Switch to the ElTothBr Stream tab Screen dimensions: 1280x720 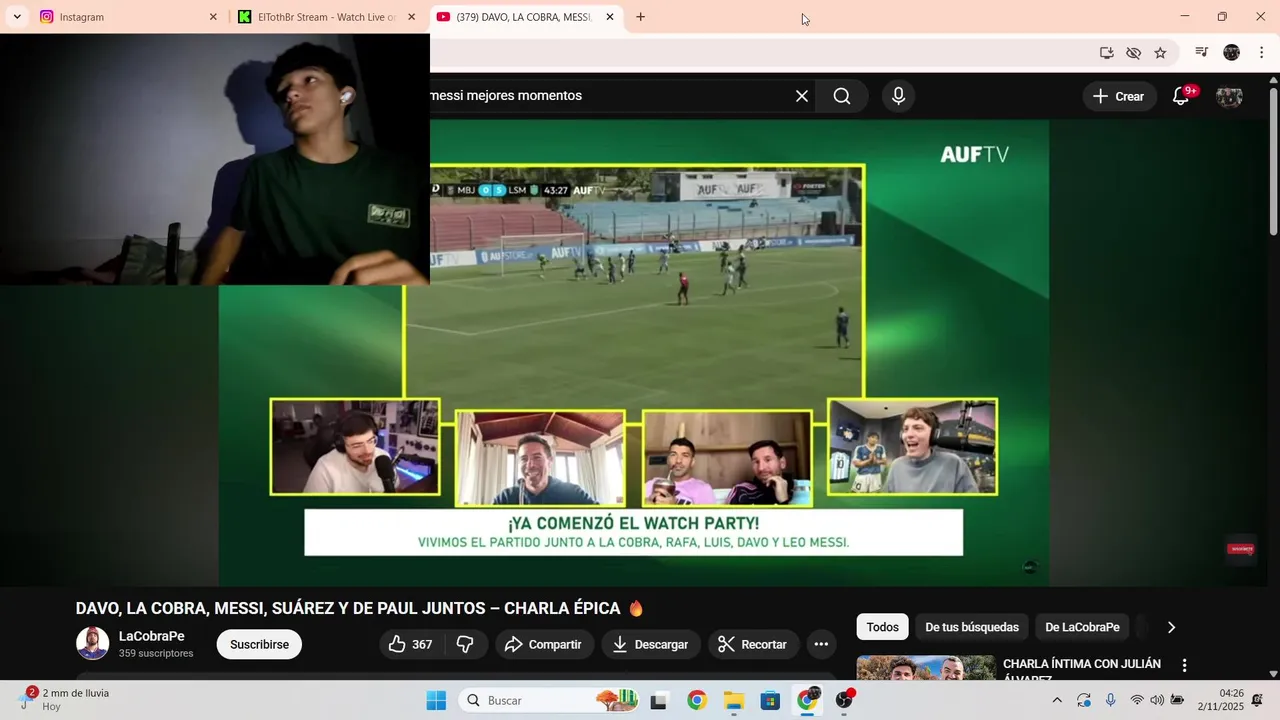(x=326, y=17)
